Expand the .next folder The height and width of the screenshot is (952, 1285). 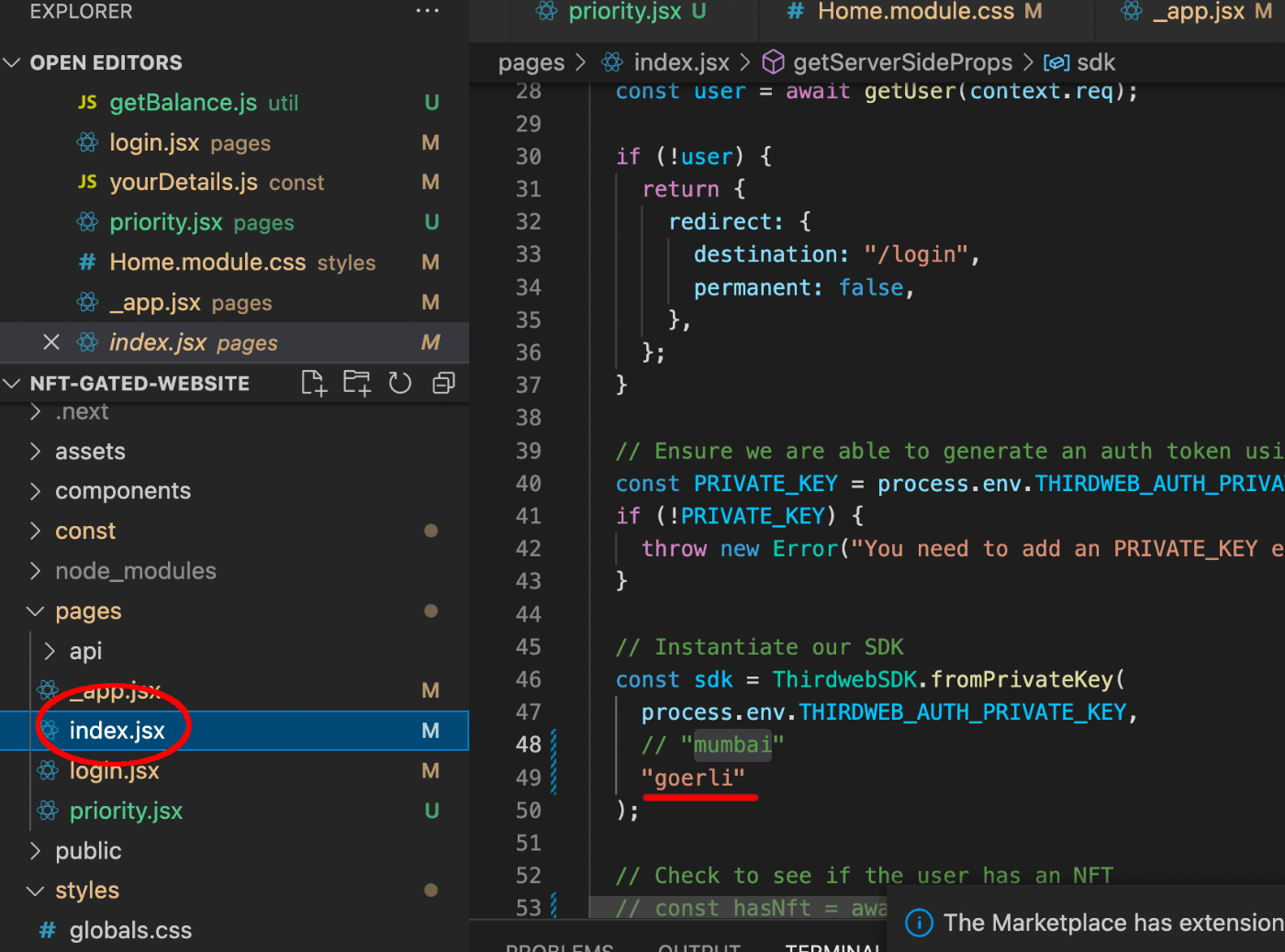coord(36,411)
